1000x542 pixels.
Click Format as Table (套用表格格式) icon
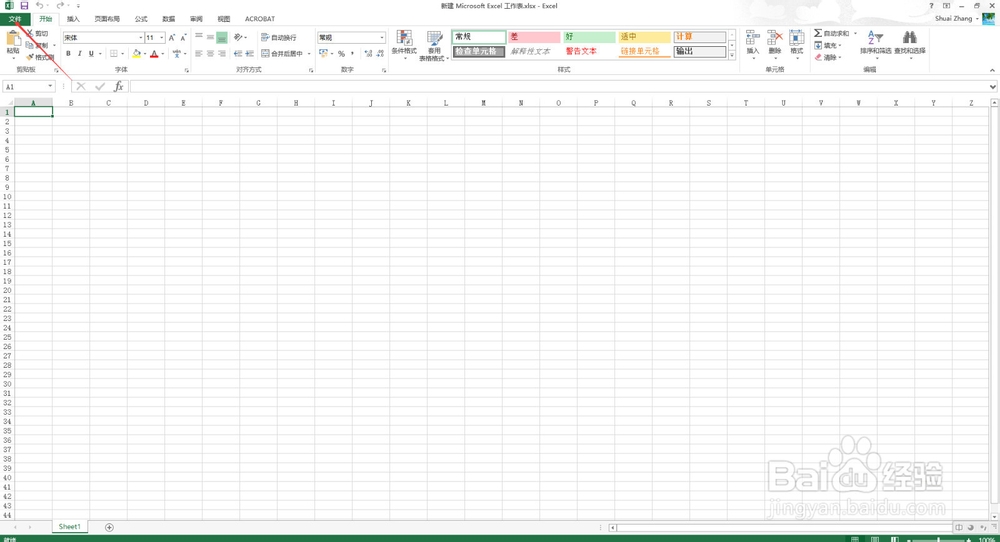[434, 38]
